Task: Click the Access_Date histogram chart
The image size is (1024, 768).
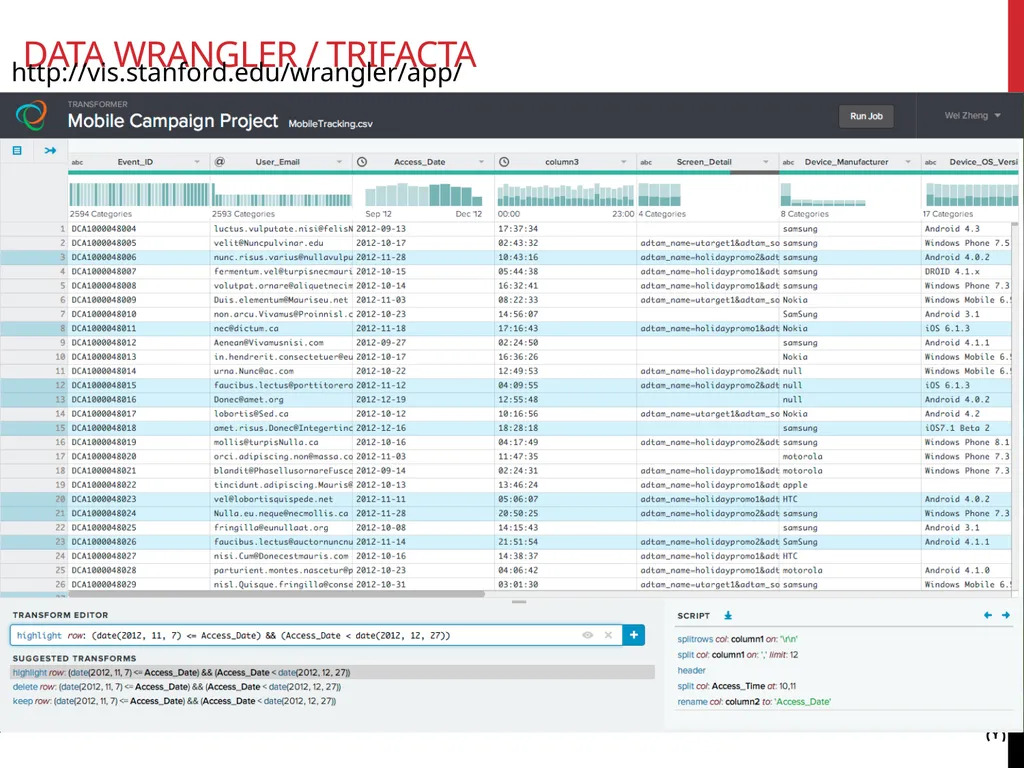Action: point(423,195)
